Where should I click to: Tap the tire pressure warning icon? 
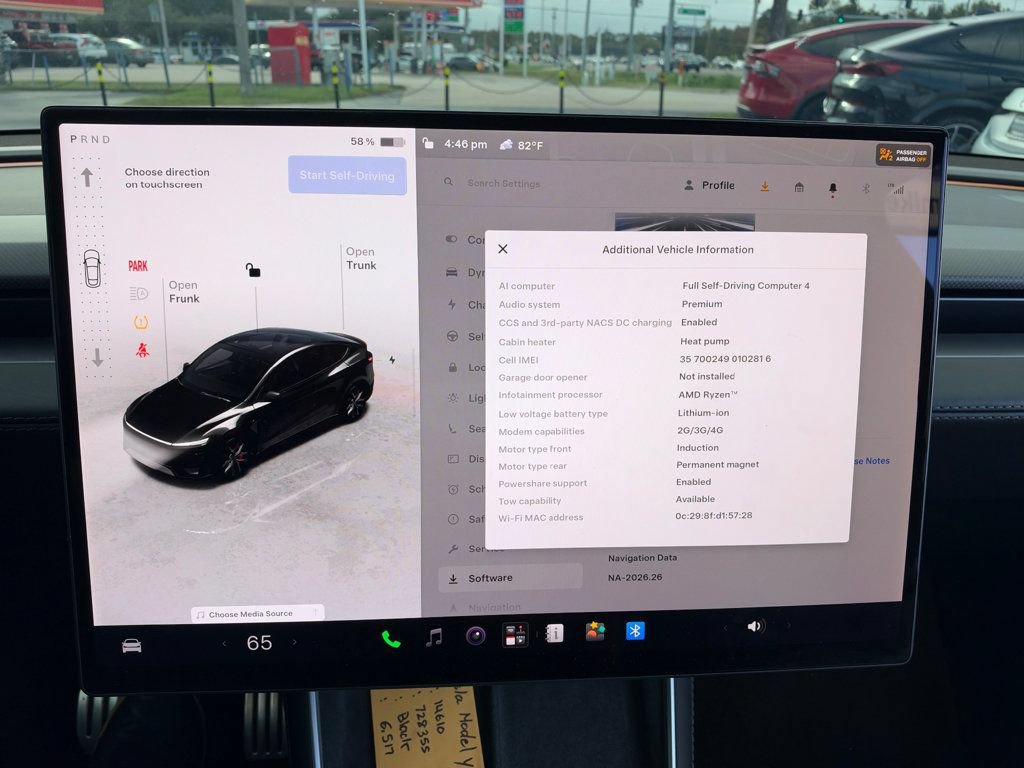(141, 322)
